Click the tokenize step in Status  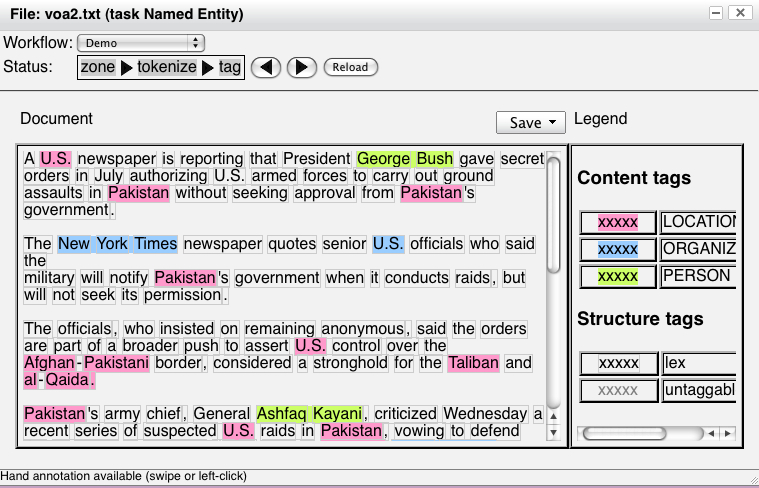(167, 67)
